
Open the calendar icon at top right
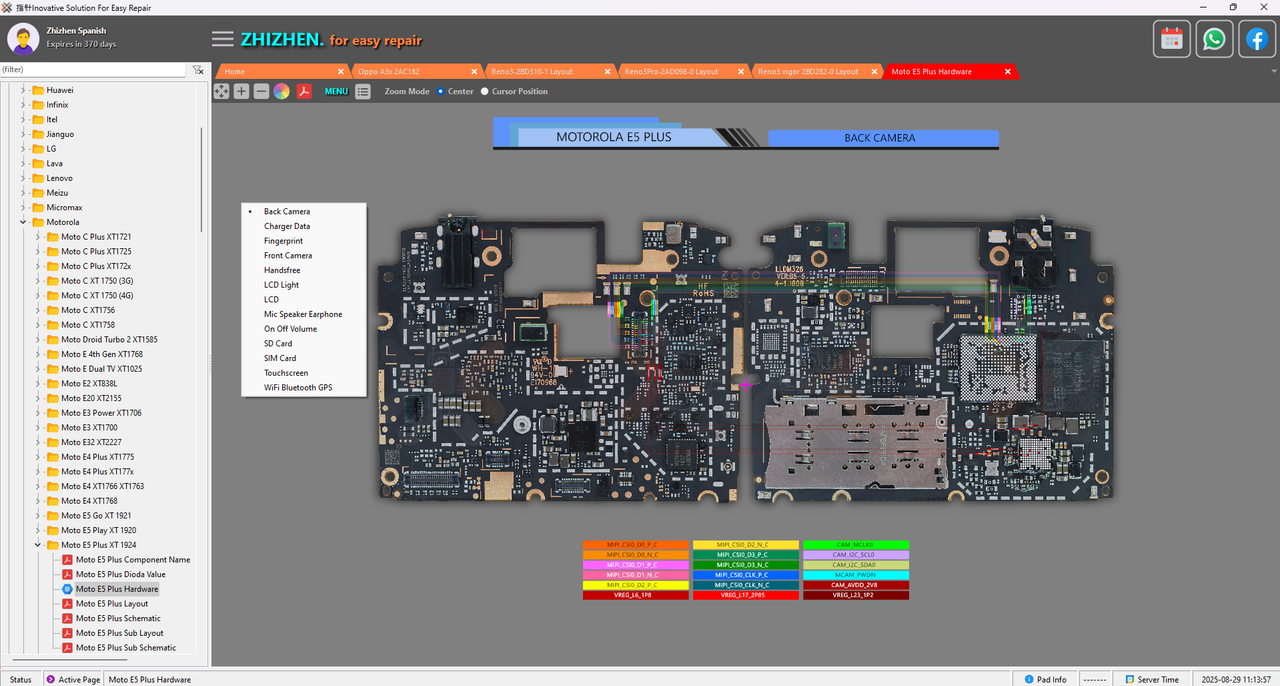(x=1172, y=39)
